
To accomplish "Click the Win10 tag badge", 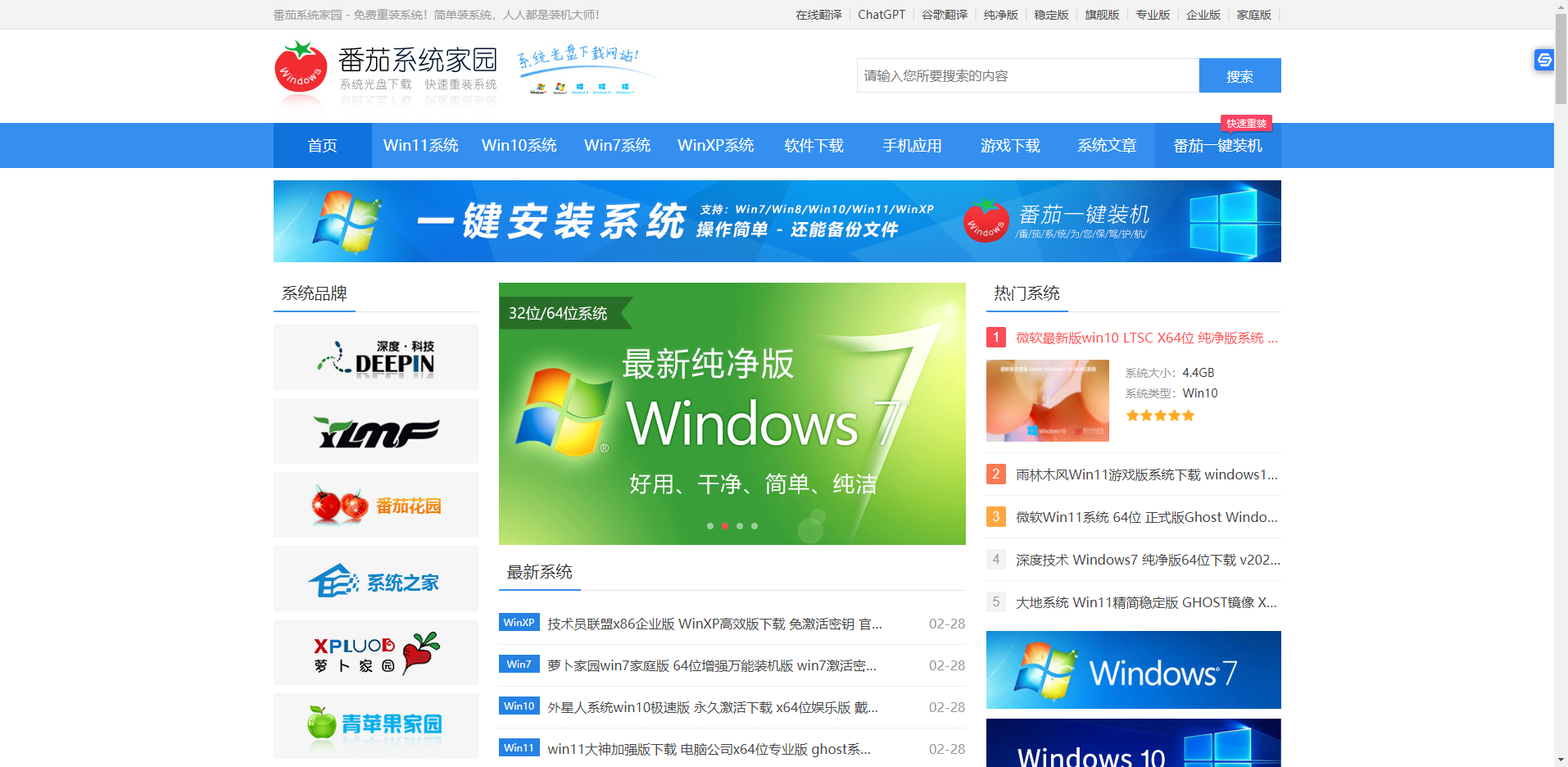I will point(519,706).
